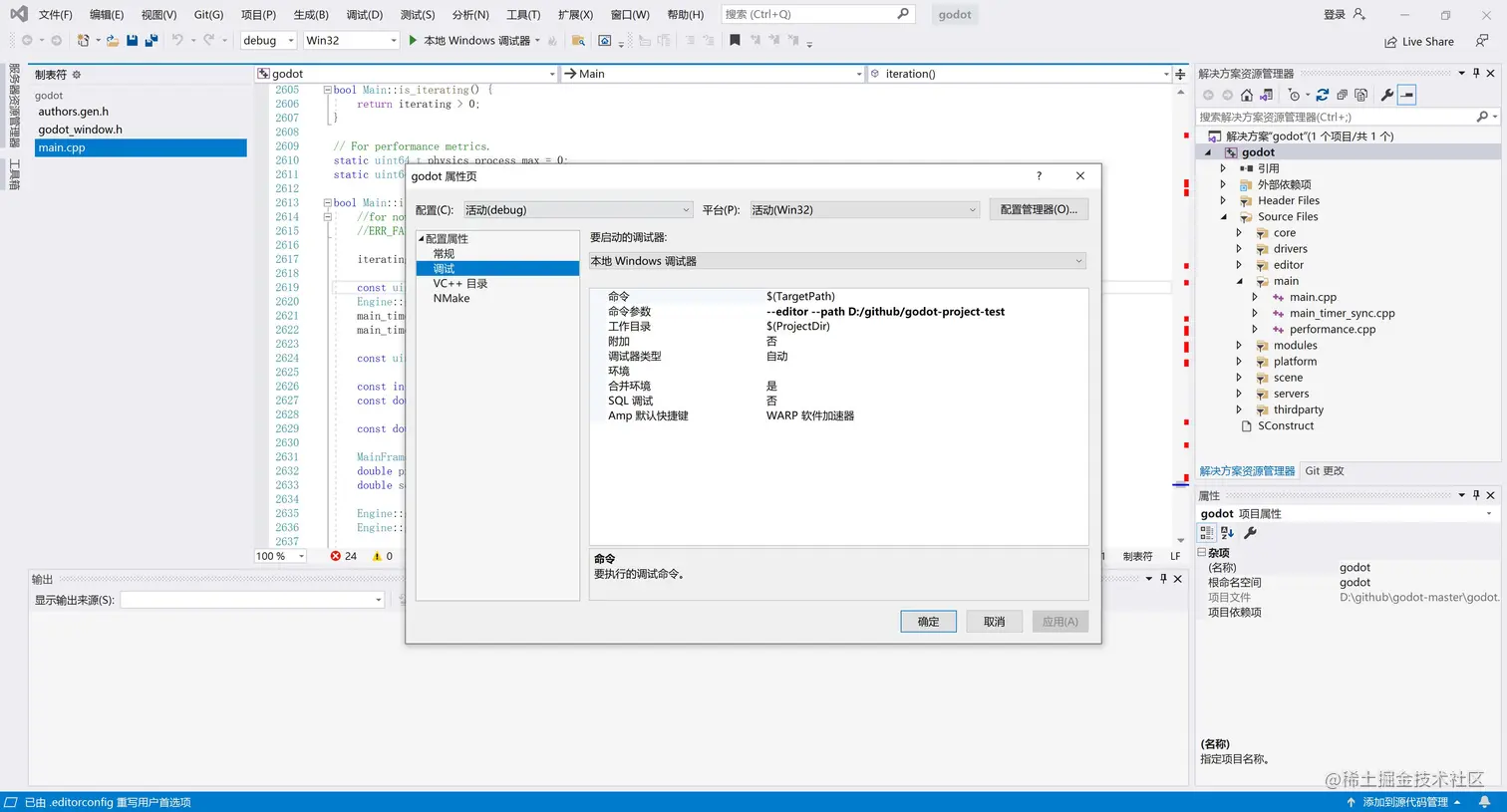Screen dimensions: 1507x812
Task: Click the 取消 button in dialog
Action: pyautogui.click(x=995, y=622)
